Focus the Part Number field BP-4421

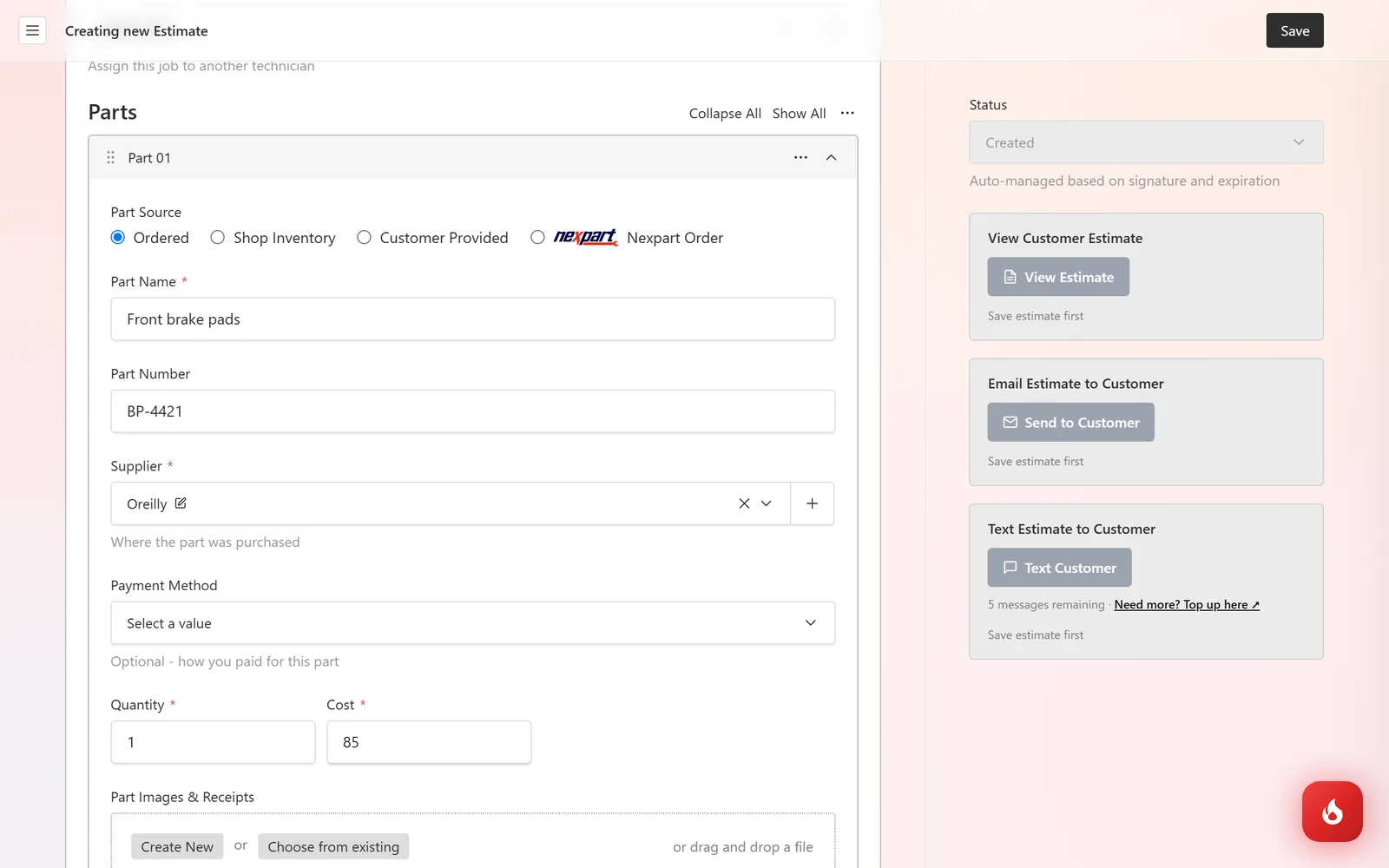[x=472, y=411]
